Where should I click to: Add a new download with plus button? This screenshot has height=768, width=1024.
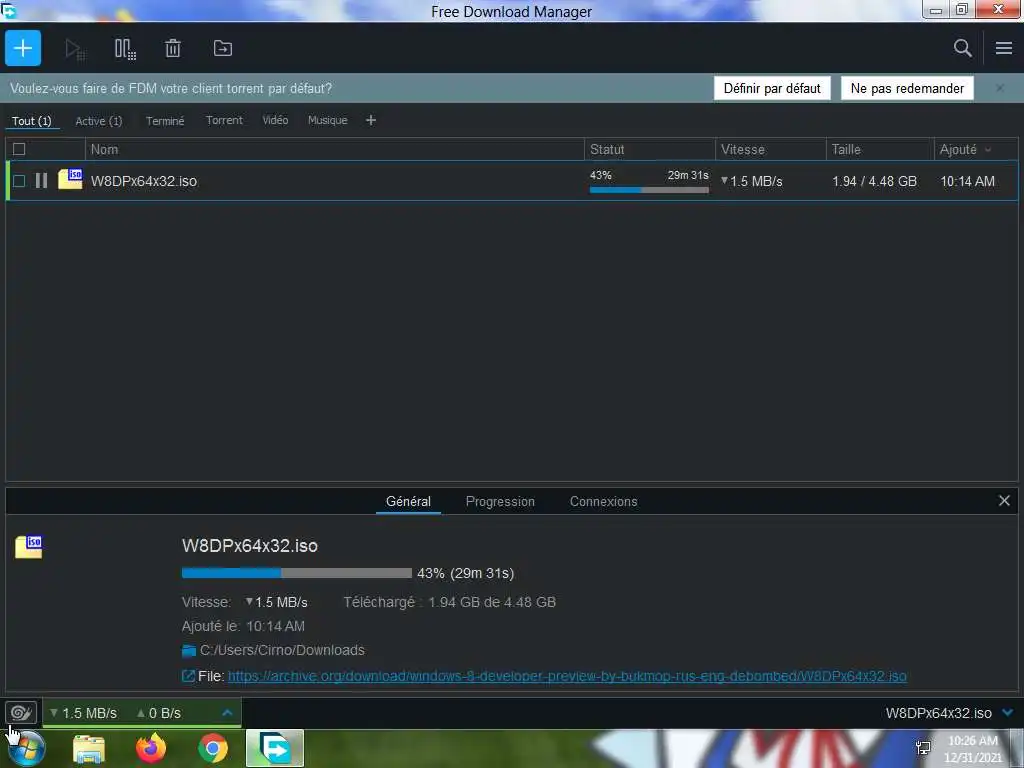(x=23, y=48)
